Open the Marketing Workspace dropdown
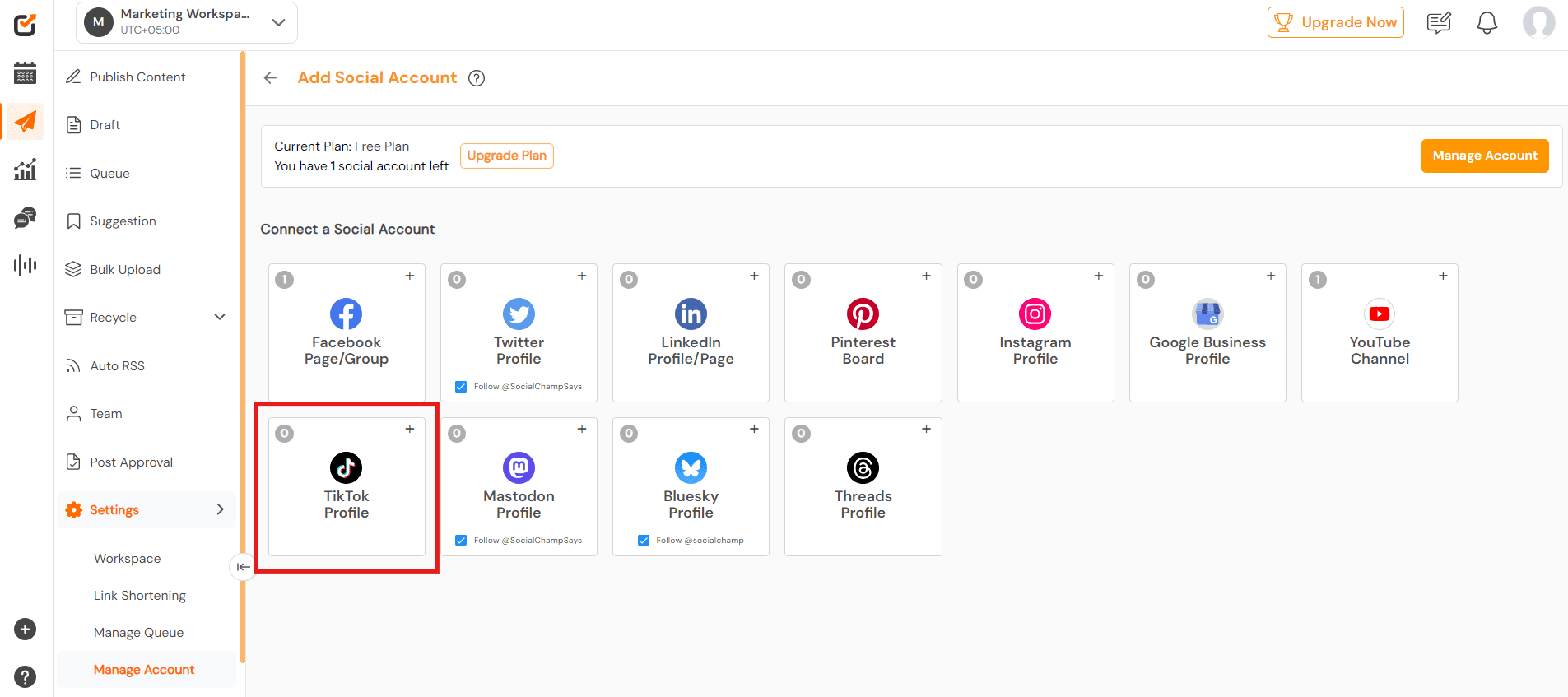The image size is (1568, 697). click(187, 22)
